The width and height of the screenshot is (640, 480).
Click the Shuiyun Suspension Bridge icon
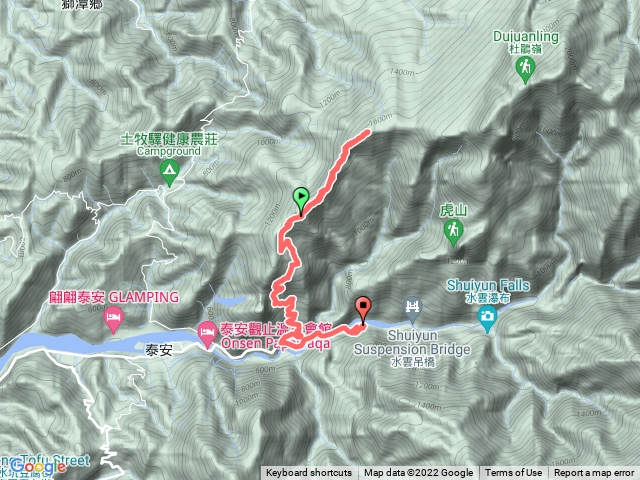coord(413,307)
